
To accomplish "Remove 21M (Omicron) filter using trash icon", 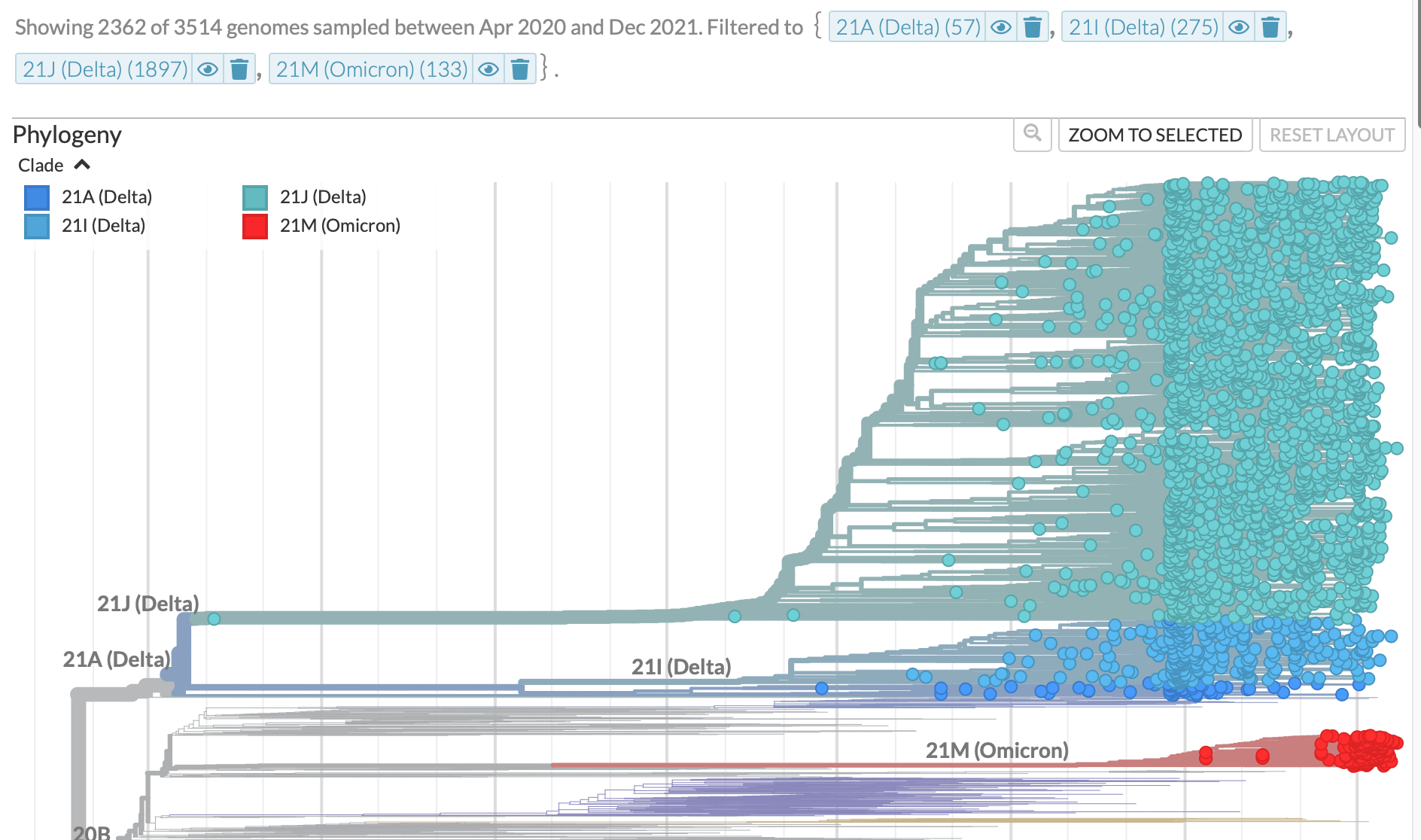I will pos(519,70).
